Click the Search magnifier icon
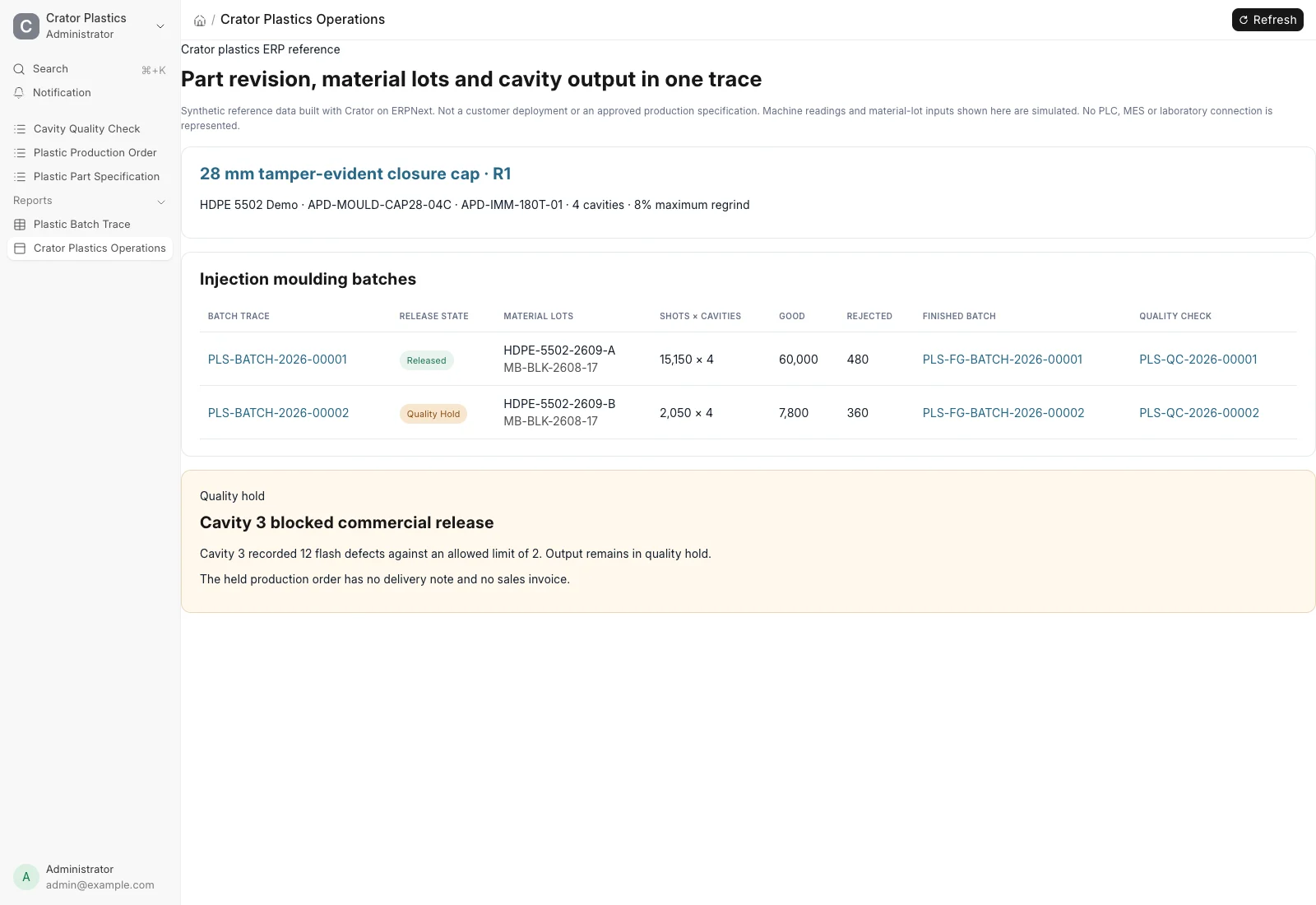This screenshot has height=905, width=1316. coord(19,69)
